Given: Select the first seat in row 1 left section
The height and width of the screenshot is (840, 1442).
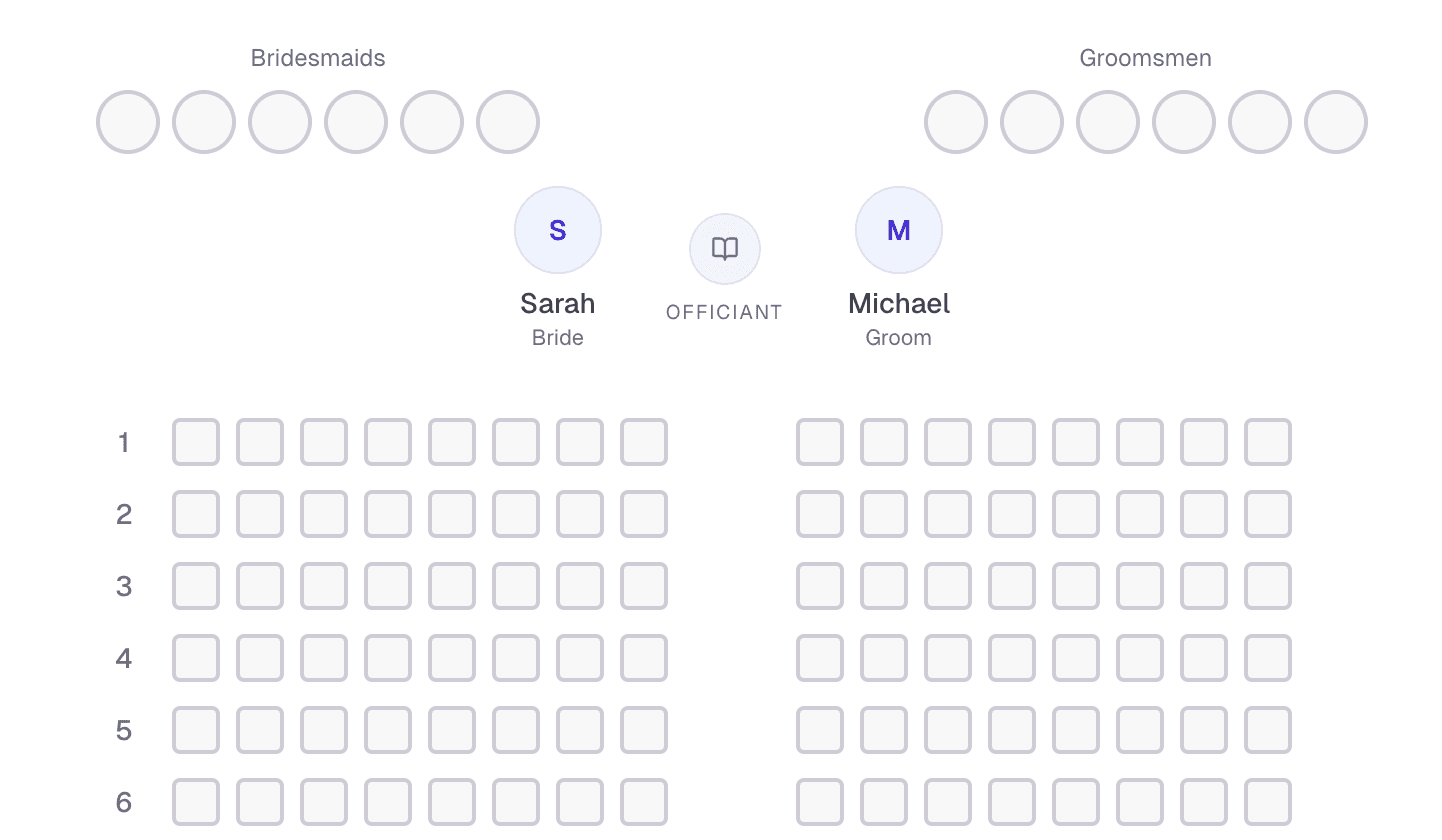Looking at the screenshot, I should coord(195,441).
